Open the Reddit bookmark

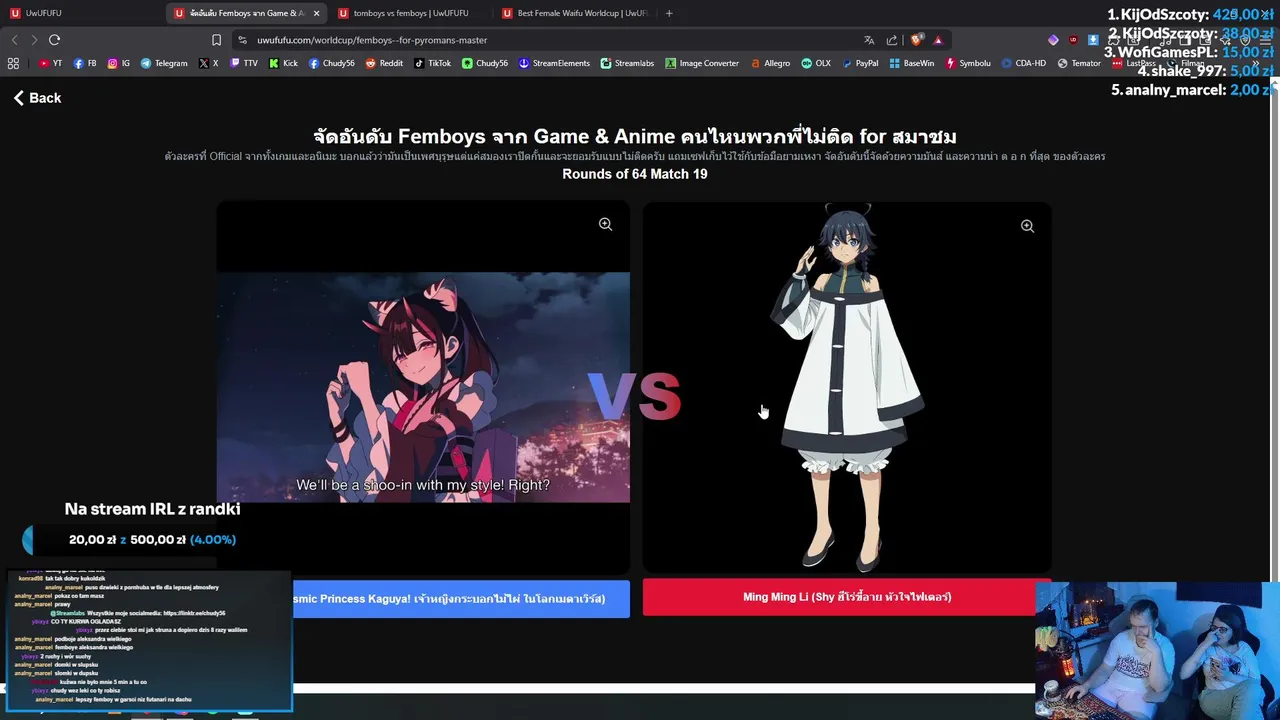pyautogui.click(x=384, y=63)
